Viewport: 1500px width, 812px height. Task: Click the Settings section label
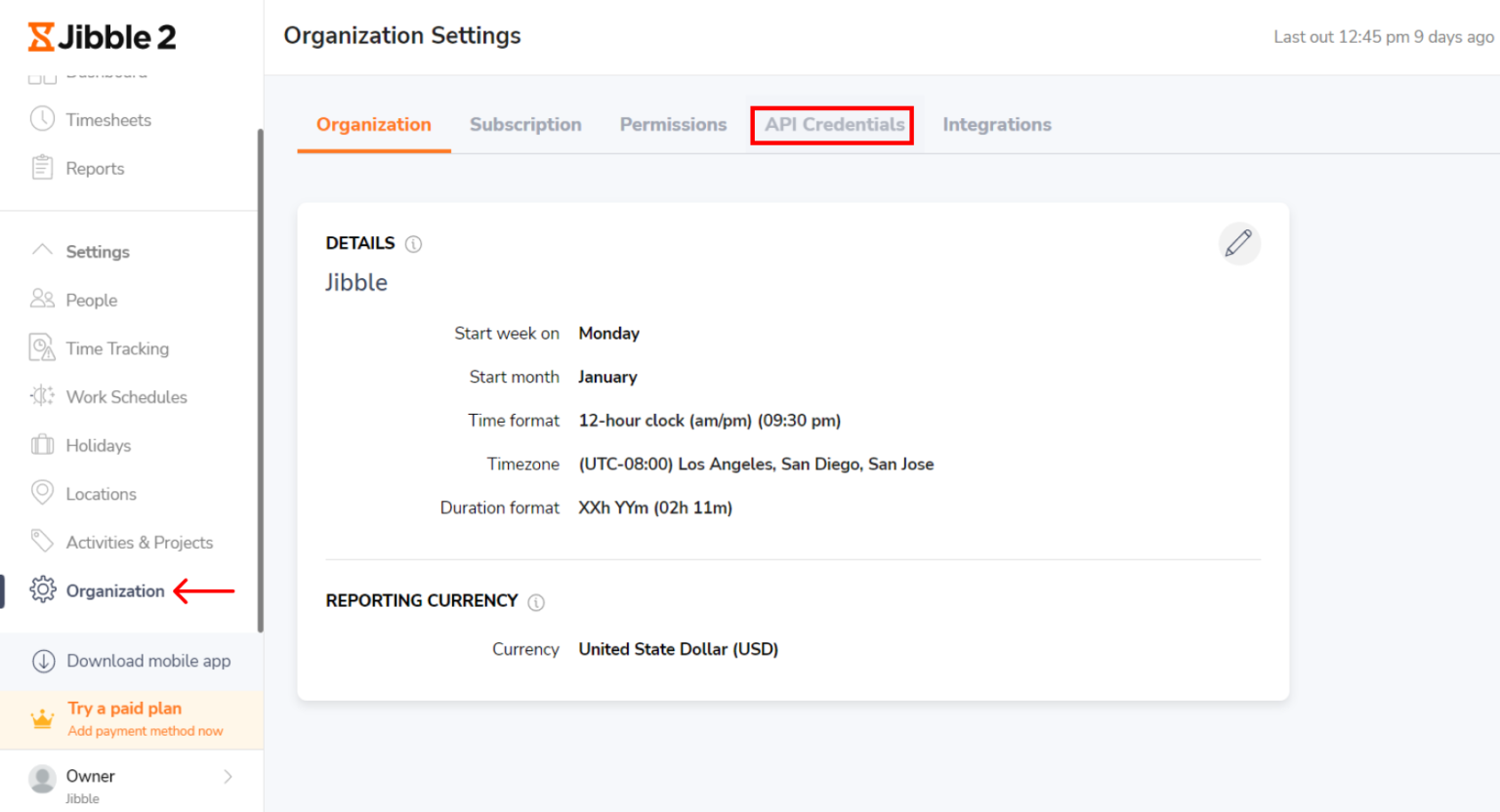(98, 252)
